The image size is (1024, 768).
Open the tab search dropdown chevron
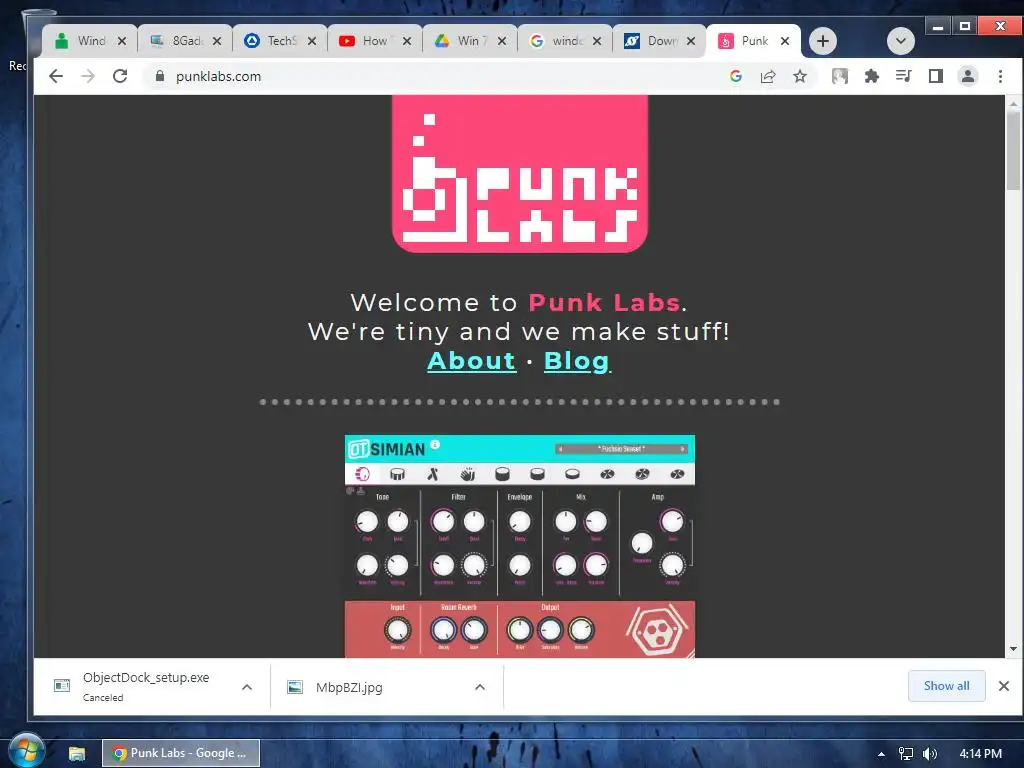click(x=901, y=41)
